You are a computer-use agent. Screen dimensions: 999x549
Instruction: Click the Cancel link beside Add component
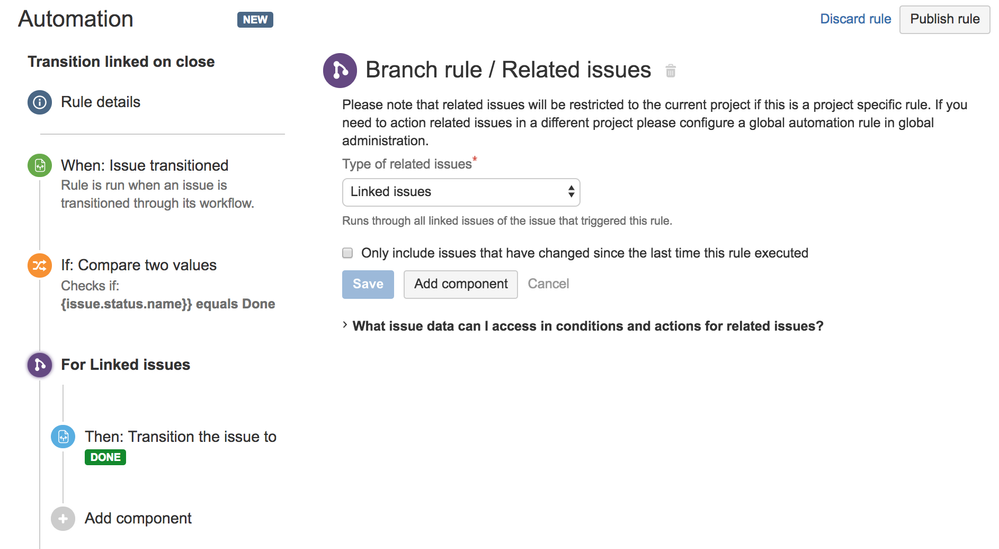548,284
